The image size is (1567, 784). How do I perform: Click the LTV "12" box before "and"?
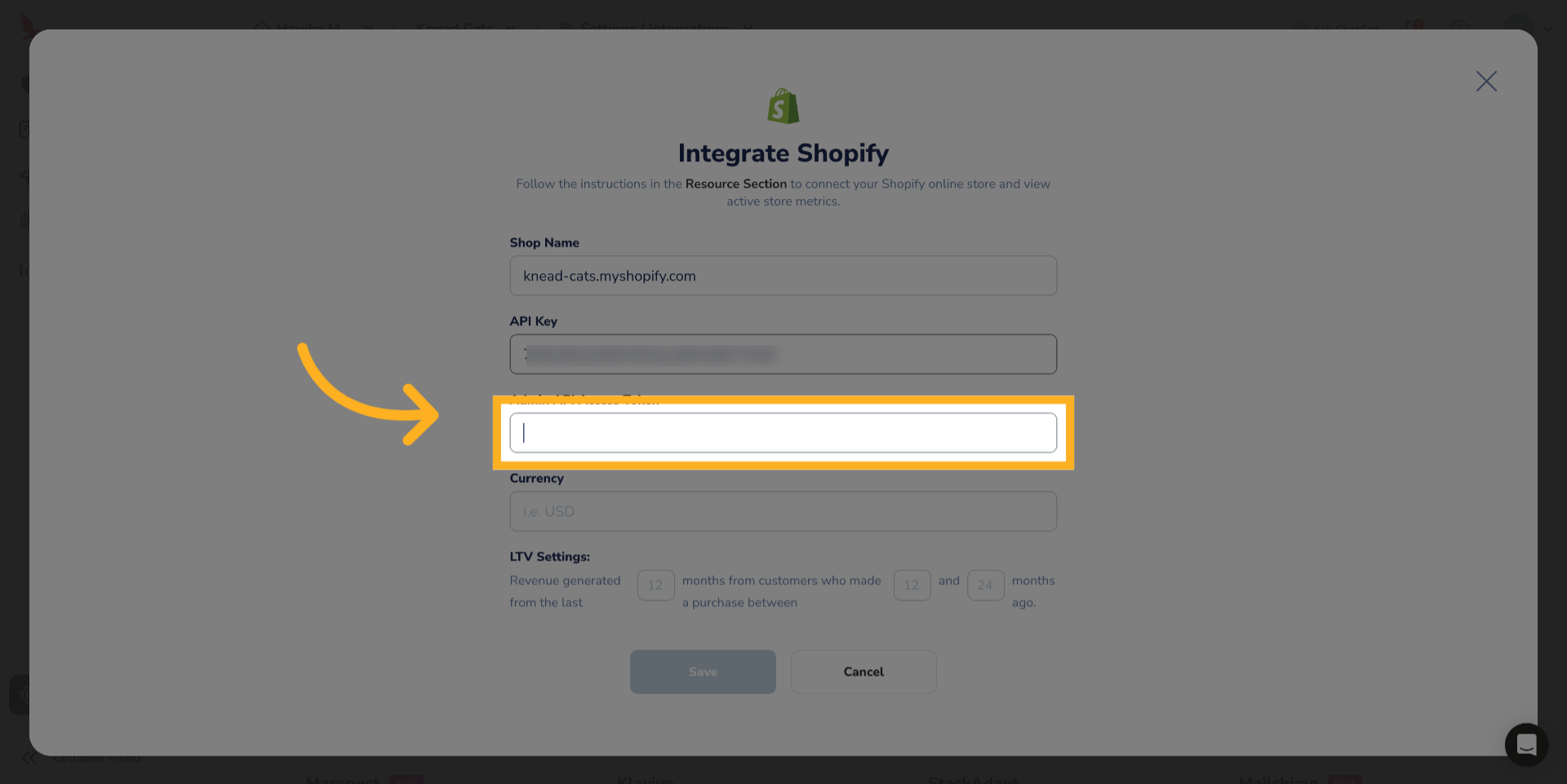click(x=912, y=585)
